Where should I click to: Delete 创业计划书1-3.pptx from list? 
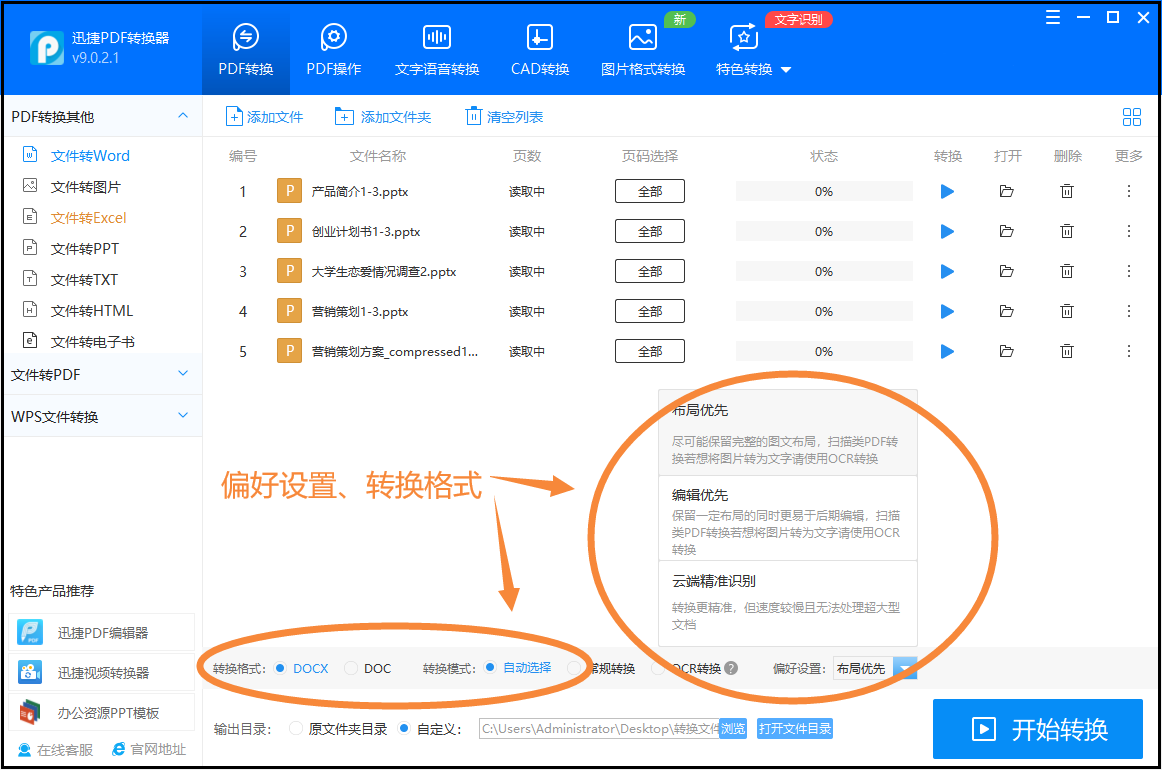pos(1066,232)
